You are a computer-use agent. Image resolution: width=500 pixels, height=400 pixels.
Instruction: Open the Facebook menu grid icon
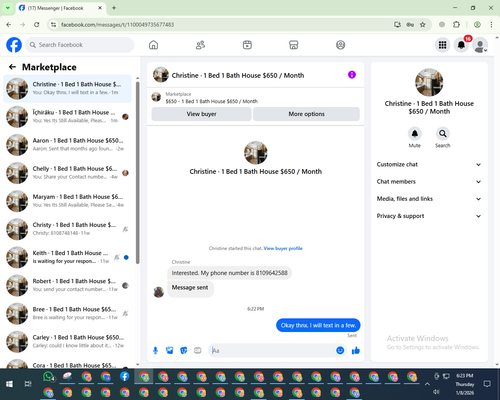click(442, 45)
